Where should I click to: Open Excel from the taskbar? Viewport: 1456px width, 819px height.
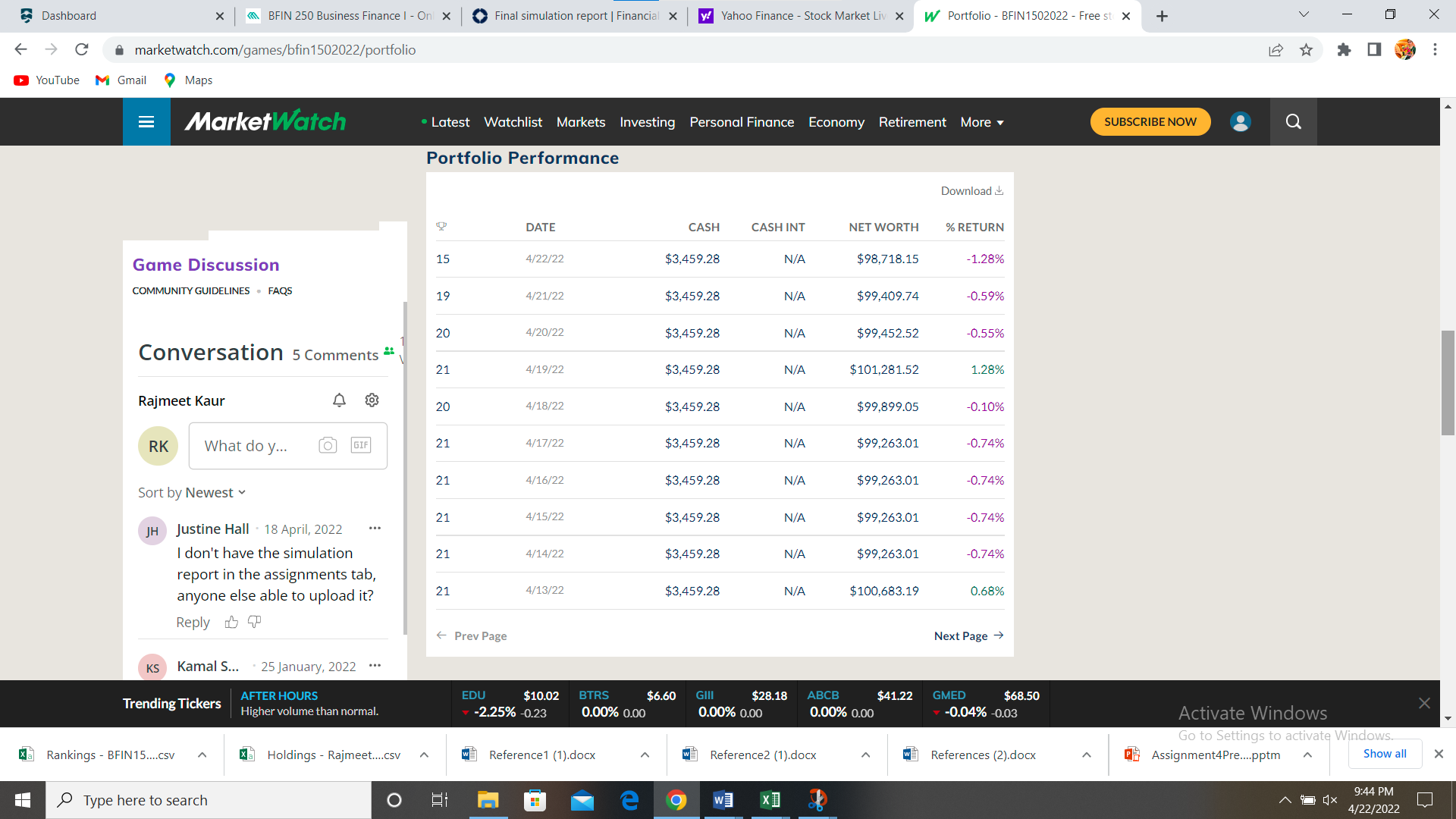pos(770,800)
